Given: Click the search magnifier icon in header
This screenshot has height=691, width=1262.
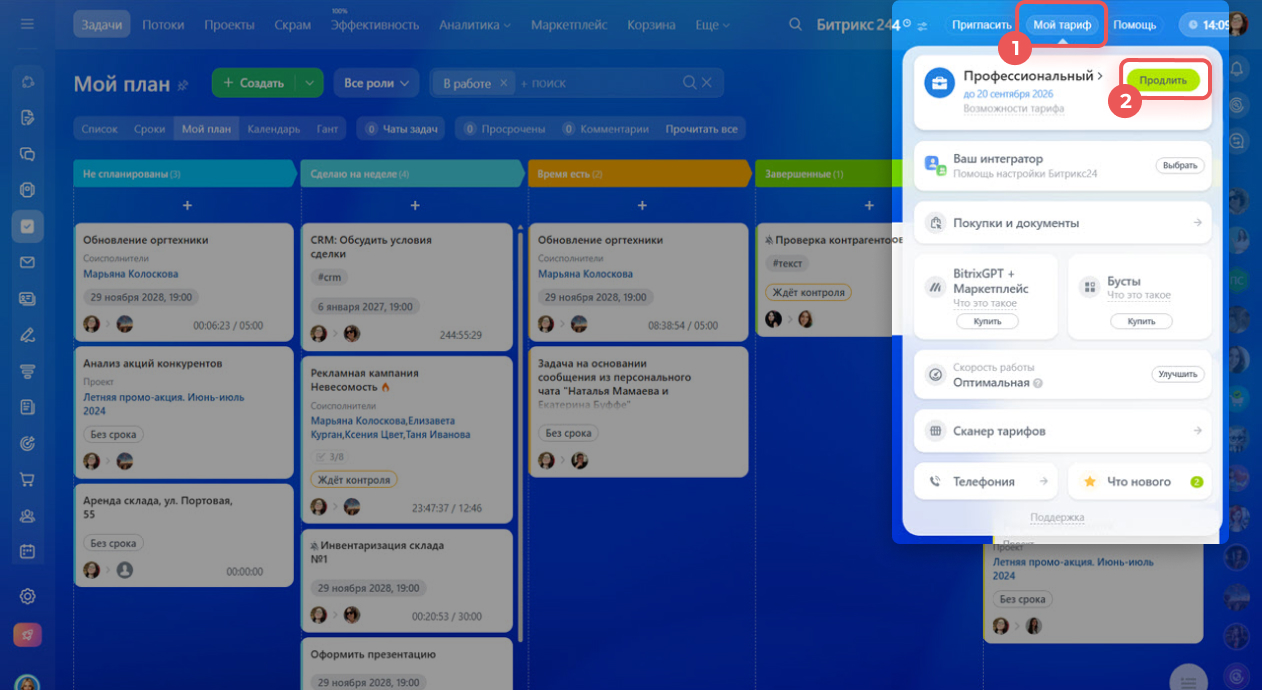Looking at the screenshot, I should [x=795, y=24].
